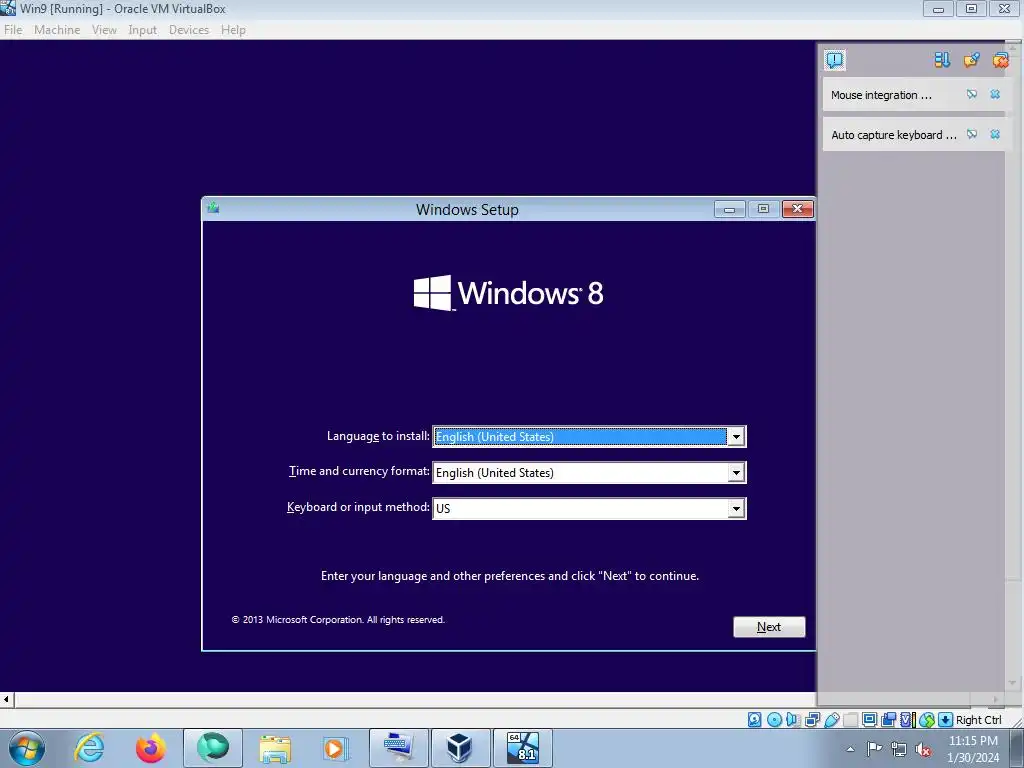Open the Machine menu

point(57,30)
